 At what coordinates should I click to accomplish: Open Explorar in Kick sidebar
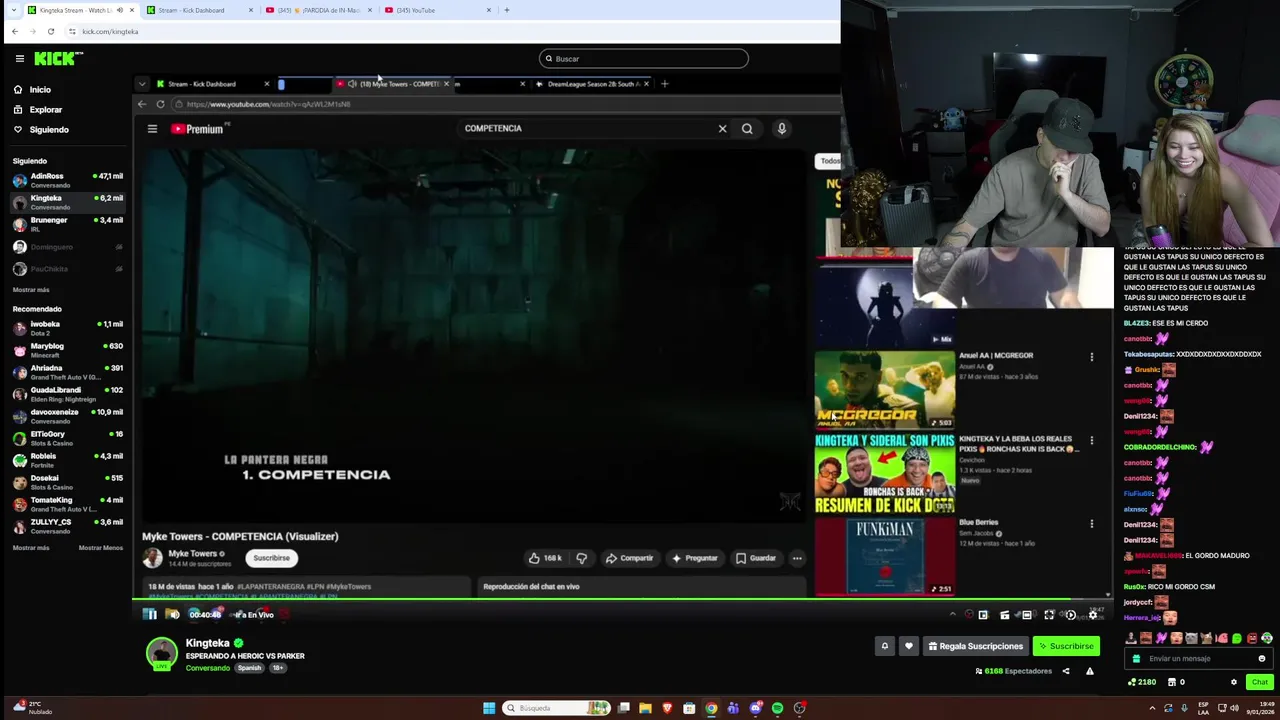(x=45, y=110)
